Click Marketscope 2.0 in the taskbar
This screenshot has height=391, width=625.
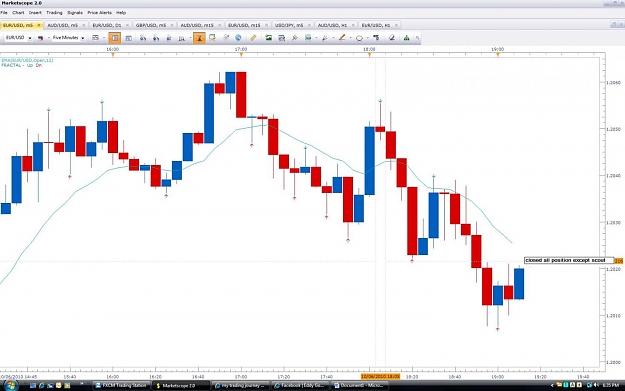(x=181, y=385)
